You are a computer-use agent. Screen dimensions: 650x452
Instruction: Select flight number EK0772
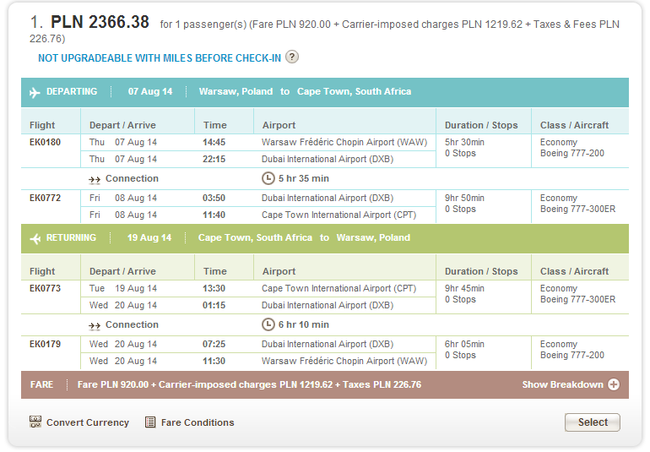pyautogui.click(x=46, y=198)
